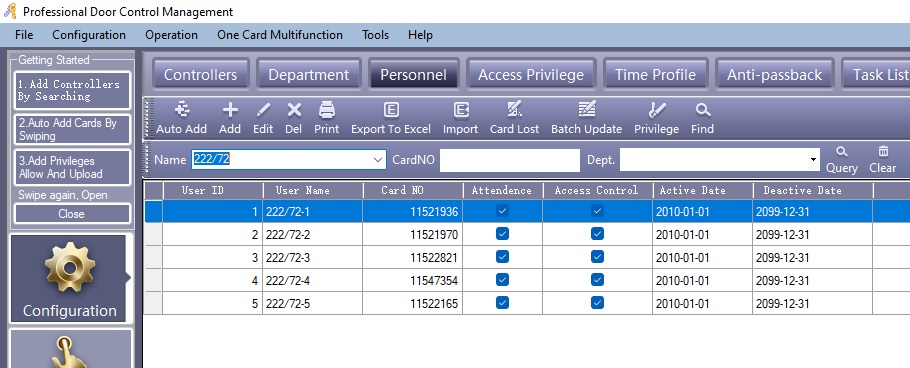Screen dimensions: 910x368
Task: Open the One Card Multifunction menu
Action: [x=280, y=35]
